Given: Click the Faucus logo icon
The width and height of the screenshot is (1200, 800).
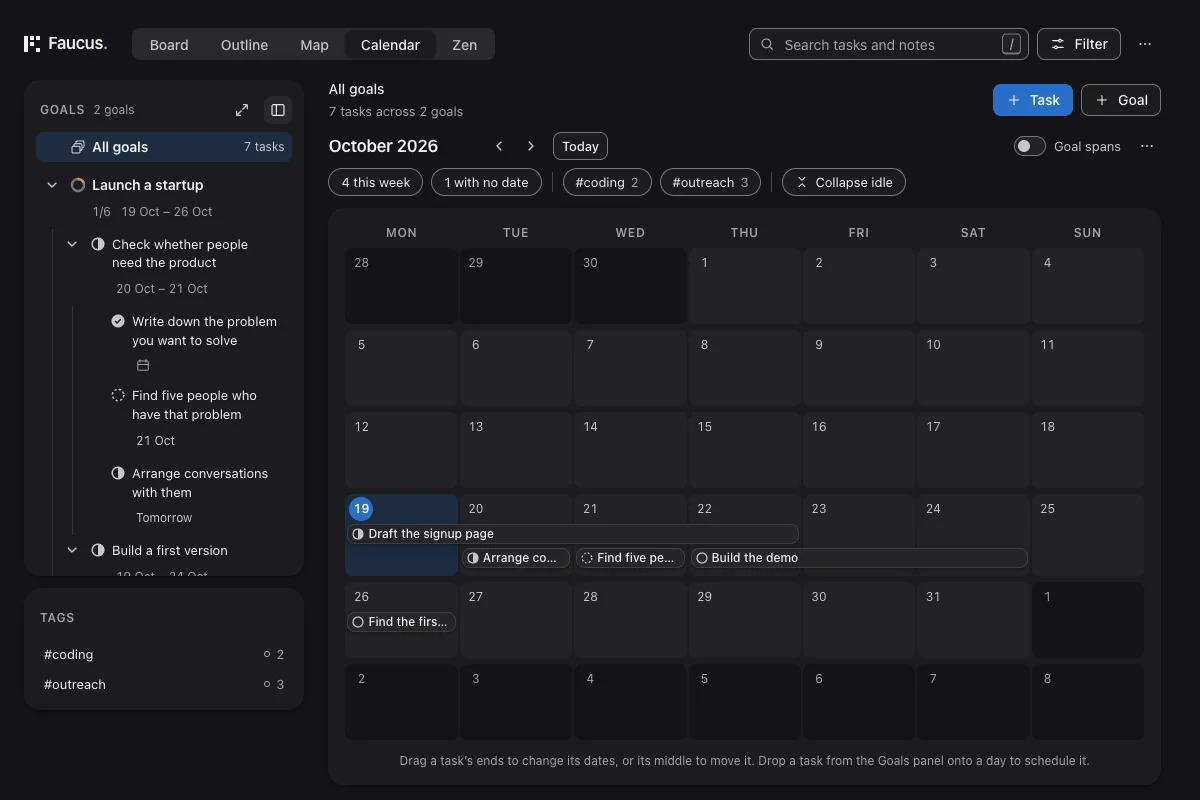Looking at the screenshot, I should [32, 44].
